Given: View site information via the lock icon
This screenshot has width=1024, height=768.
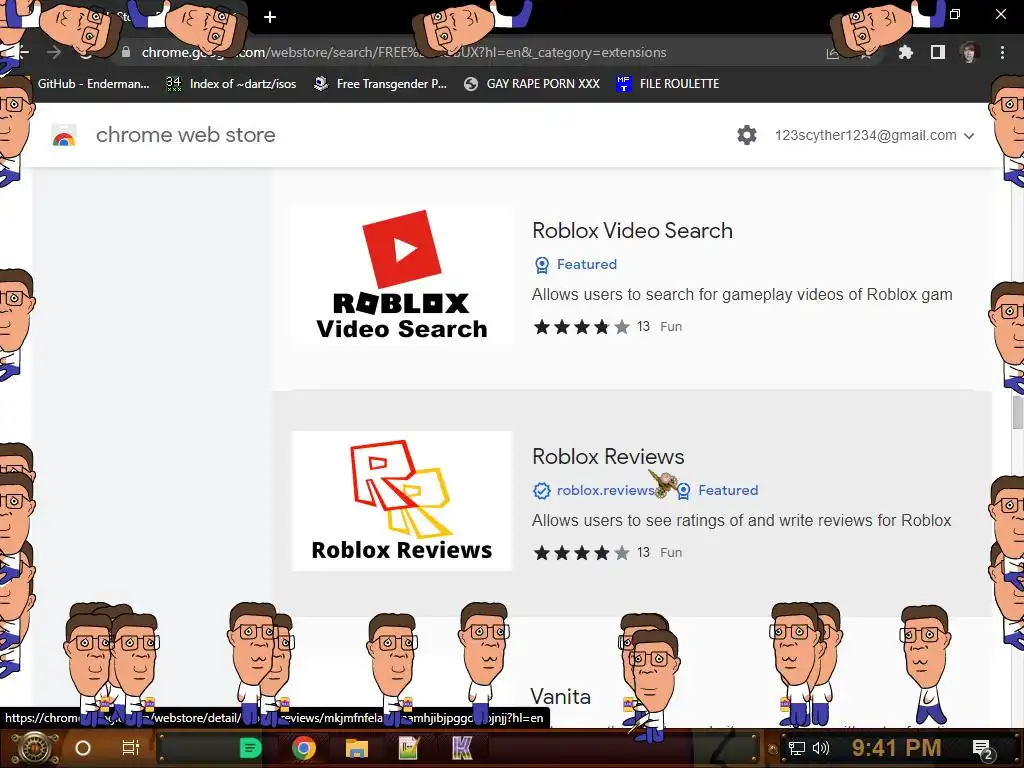Looking at the screenshot, I should pyautogui.click(x=126, y=52).
